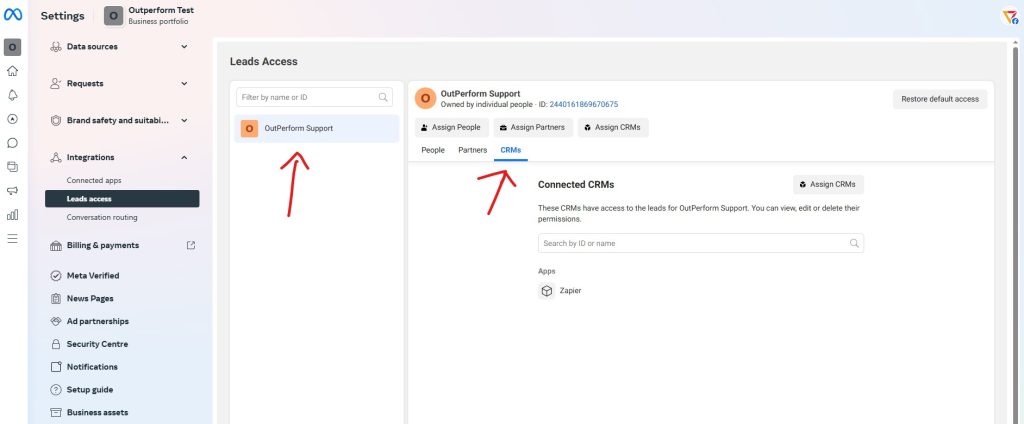Click the chat bubble icon in left rail
The height and width of the screenshot is (424, 1024).
13,143
